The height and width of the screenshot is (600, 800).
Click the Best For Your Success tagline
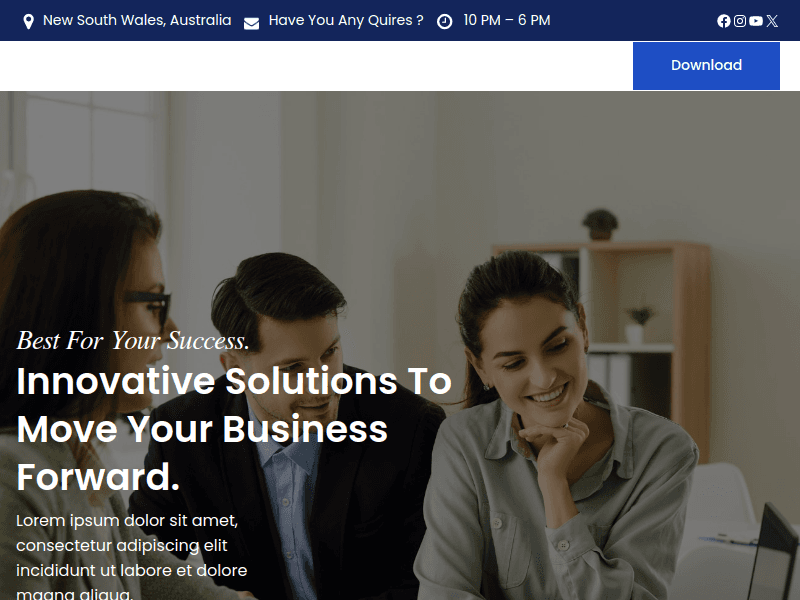[133, 340]
